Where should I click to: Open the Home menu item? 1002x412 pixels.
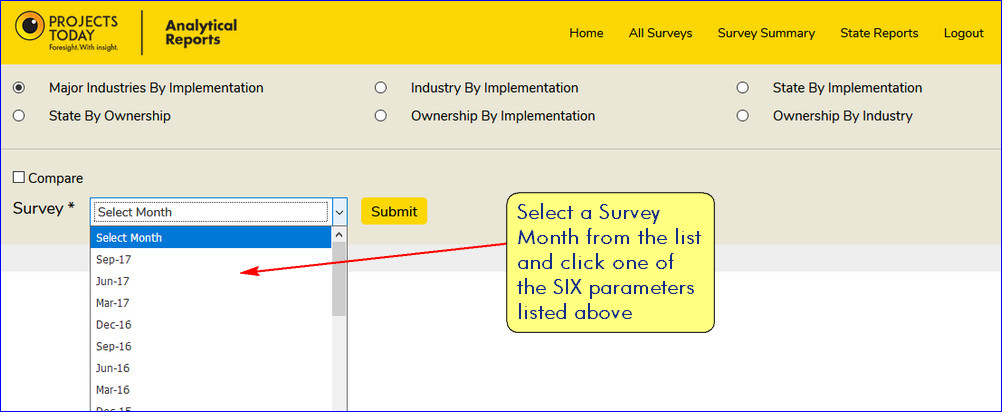[x=586, y=33]
